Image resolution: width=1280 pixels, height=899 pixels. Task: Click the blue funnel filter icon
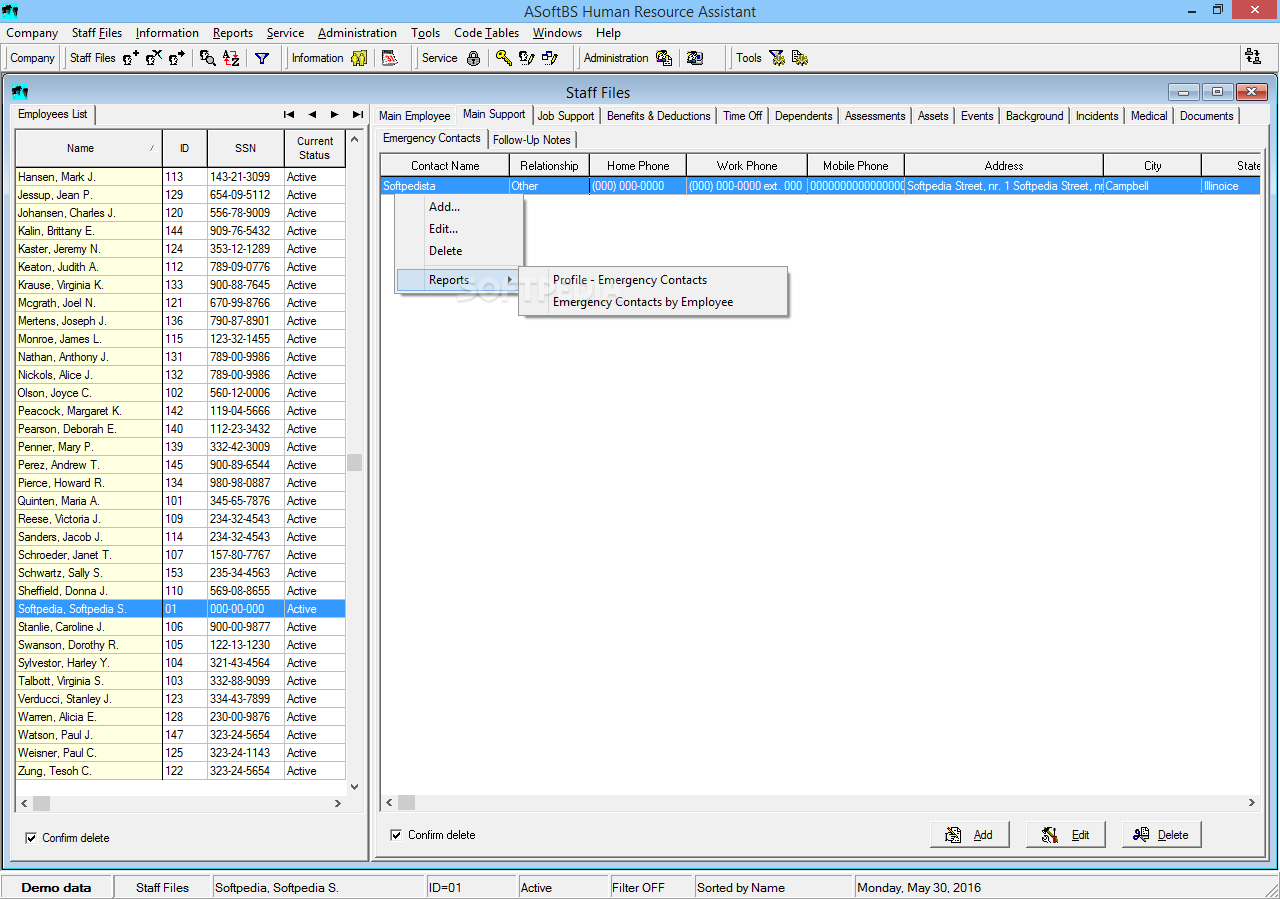coord(262,58)
